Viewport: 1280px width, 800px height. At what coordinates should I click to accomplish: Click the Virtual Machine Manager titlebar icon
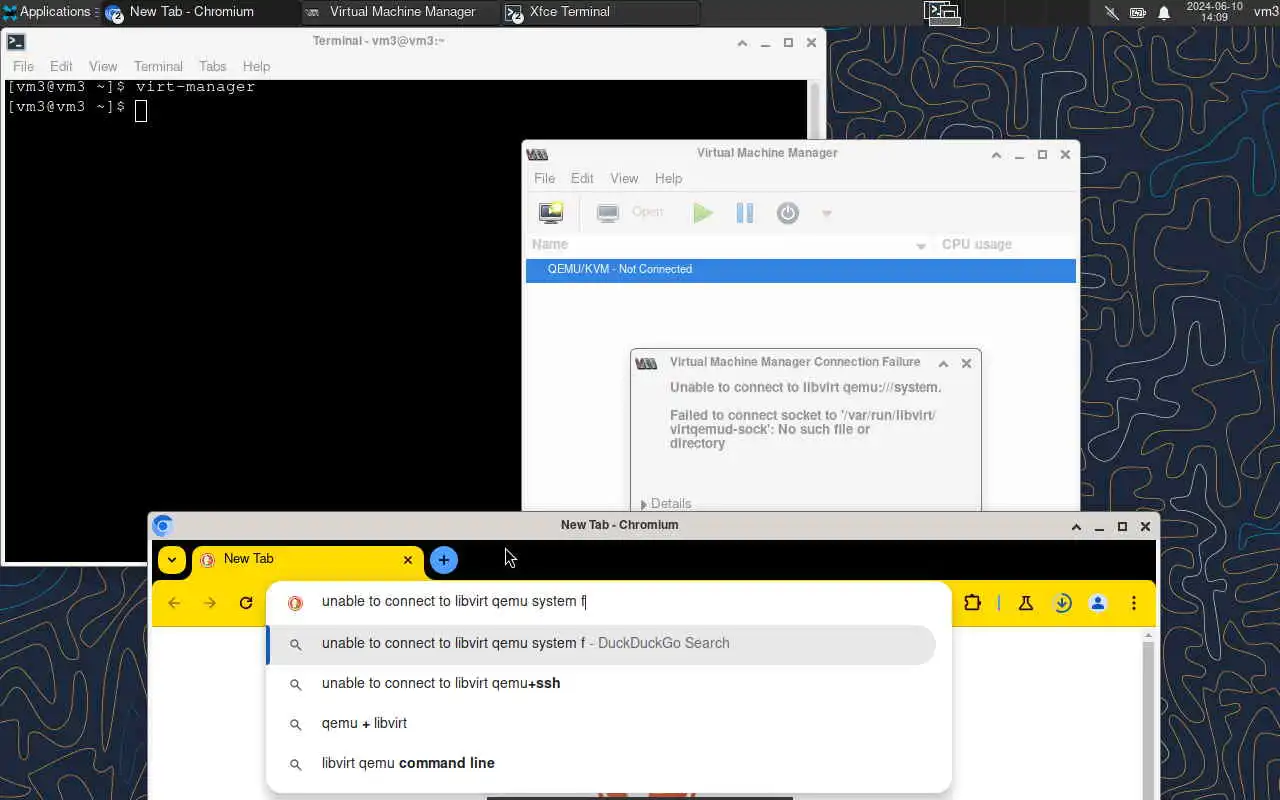click(x=537, y=155)
